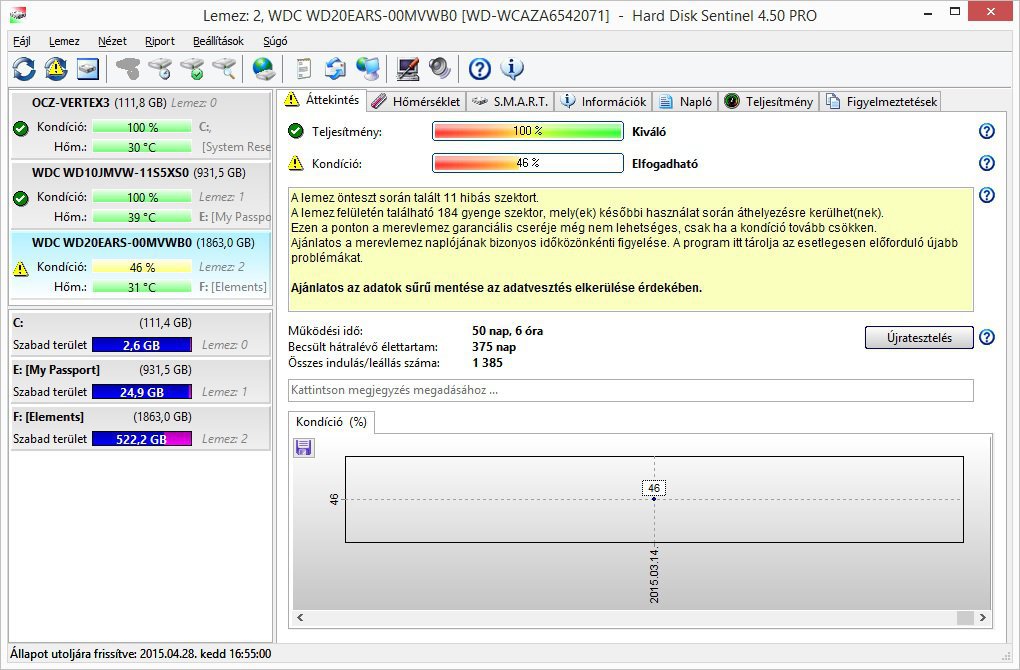The image size is (1020, 670).
Task: Switch to the Teljesítmény tab
Action: (x=768, y=101)
